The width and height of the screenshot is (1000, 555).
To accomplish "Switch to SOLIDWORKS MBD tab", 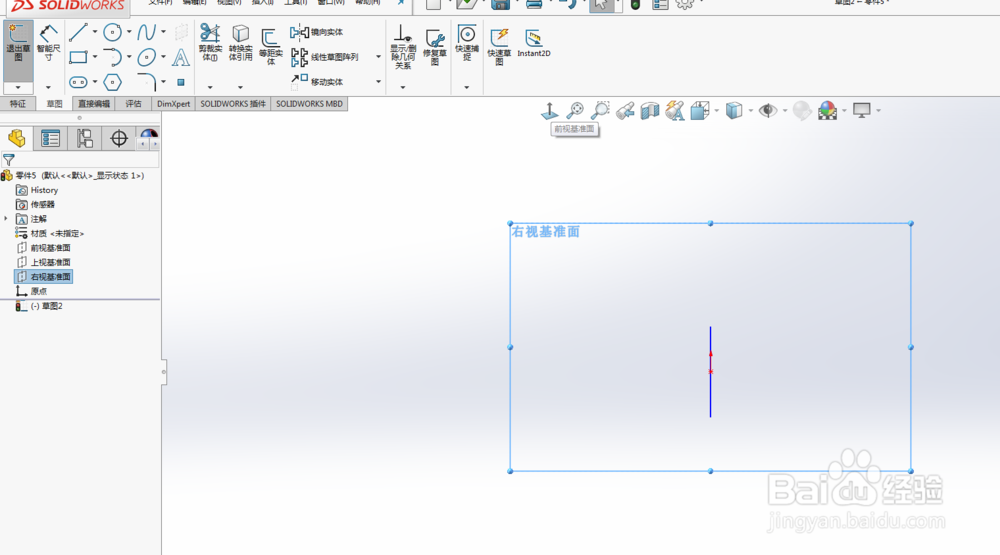I will pyautogui.click(x=309, y=104).
